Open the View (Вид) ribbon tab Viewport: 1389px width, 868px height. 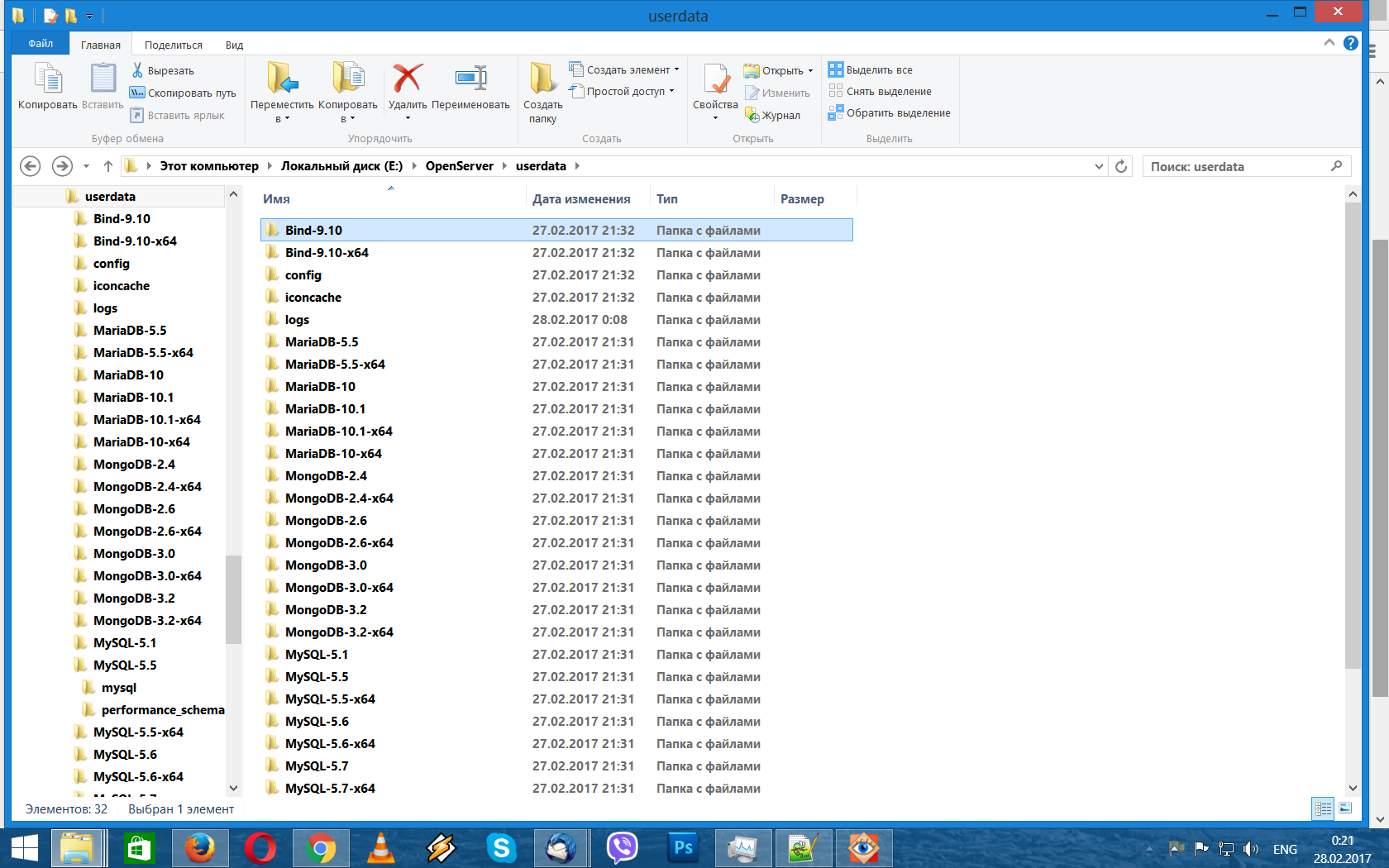click(x=234, y=45)
